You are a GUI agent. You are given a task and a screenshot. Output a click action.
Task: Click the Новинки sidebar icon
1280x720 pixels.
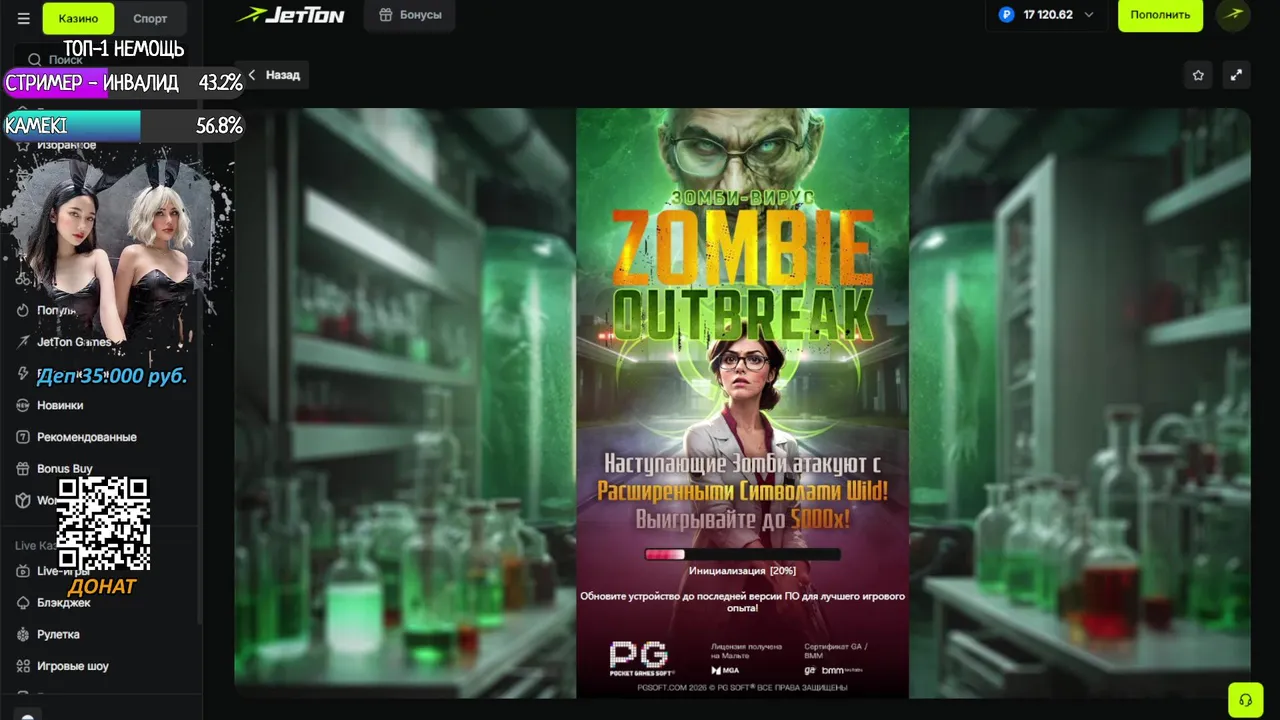[x=23, y=405]
